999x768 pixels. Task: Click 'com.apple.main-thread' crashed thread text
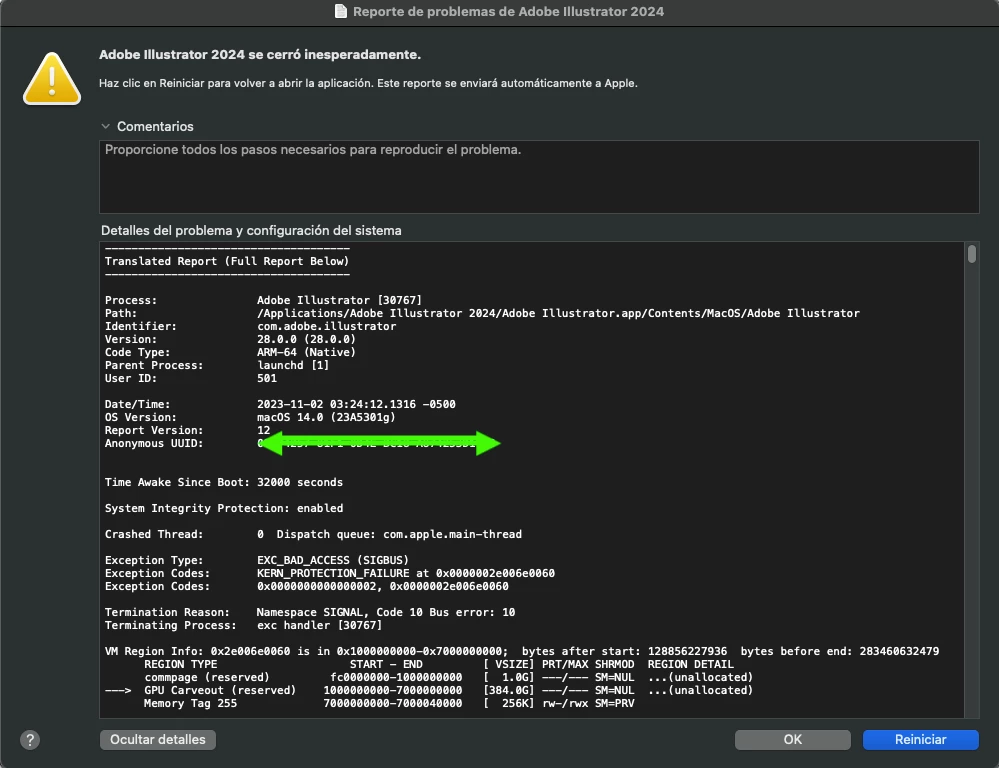tap(452, 534)
